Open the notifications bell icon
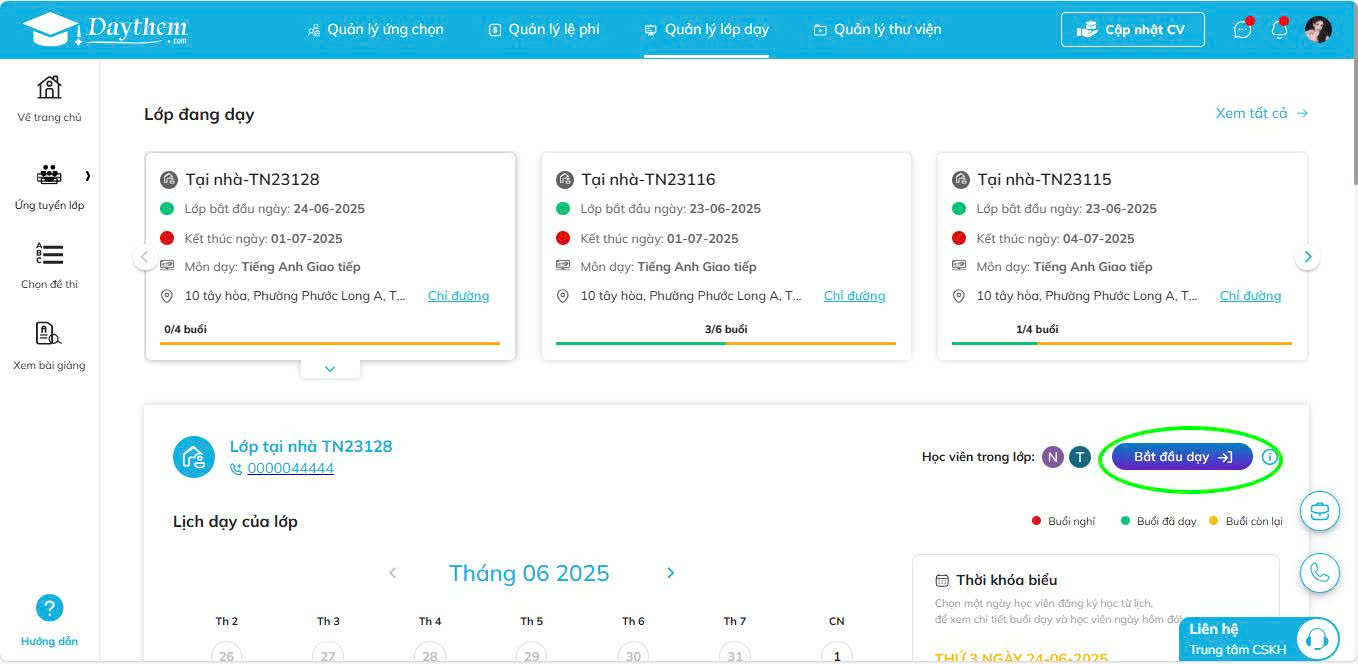 [1279, 30]
